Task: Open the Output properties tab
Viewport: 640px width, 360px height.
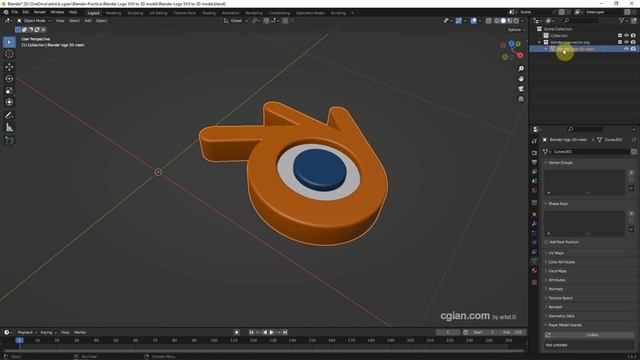Action: (534, 162)
